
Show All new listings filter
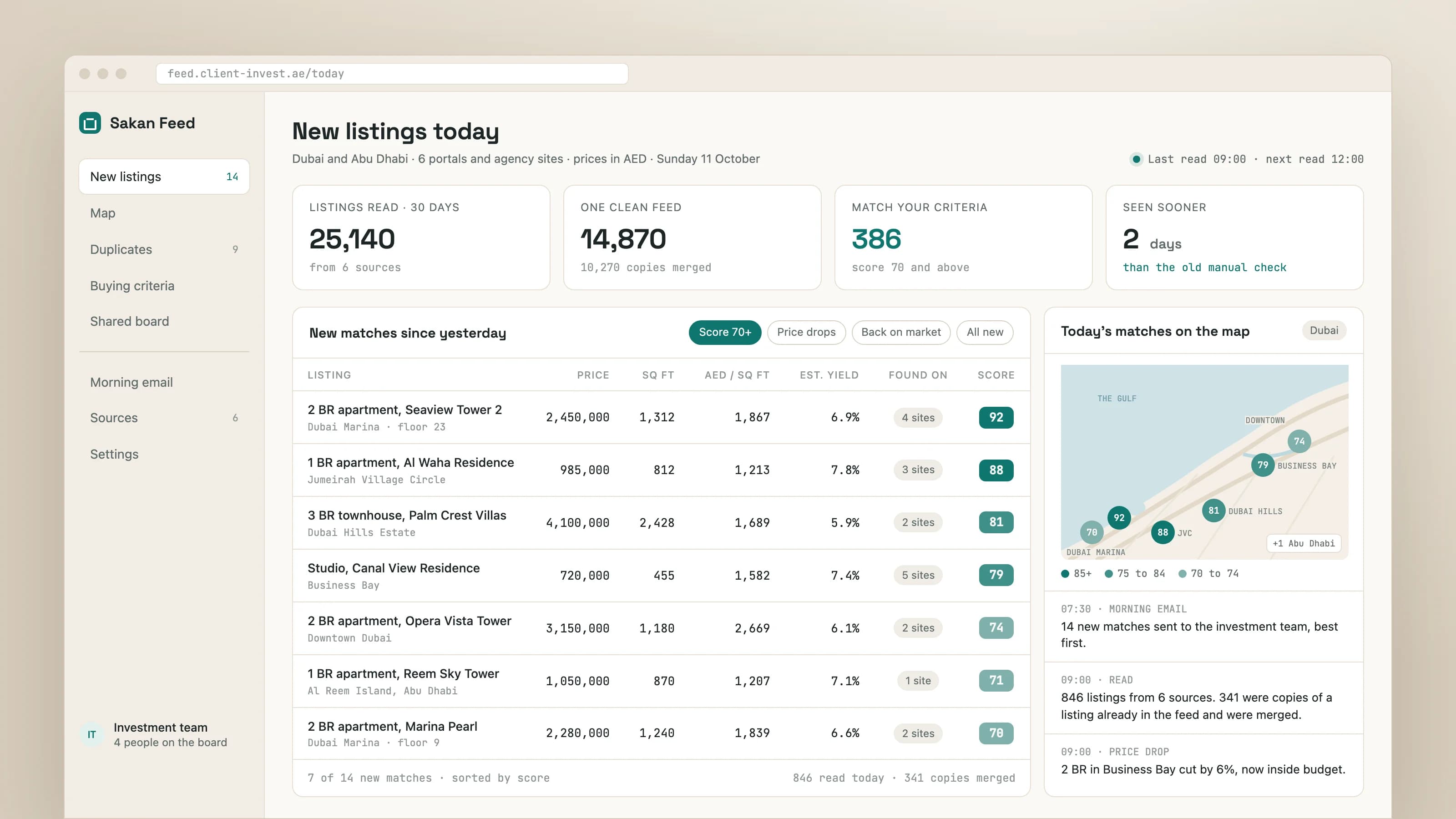[985, 332]
